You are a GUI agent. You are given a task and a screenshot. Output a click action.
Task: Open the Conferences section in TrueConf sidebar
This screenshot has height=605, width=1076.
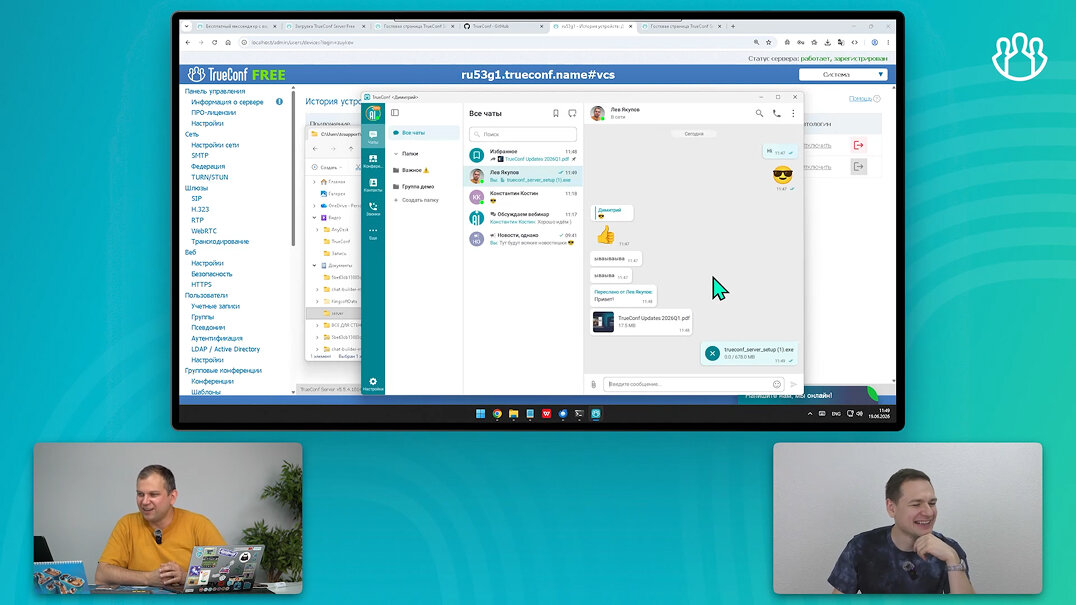[373, 161]
